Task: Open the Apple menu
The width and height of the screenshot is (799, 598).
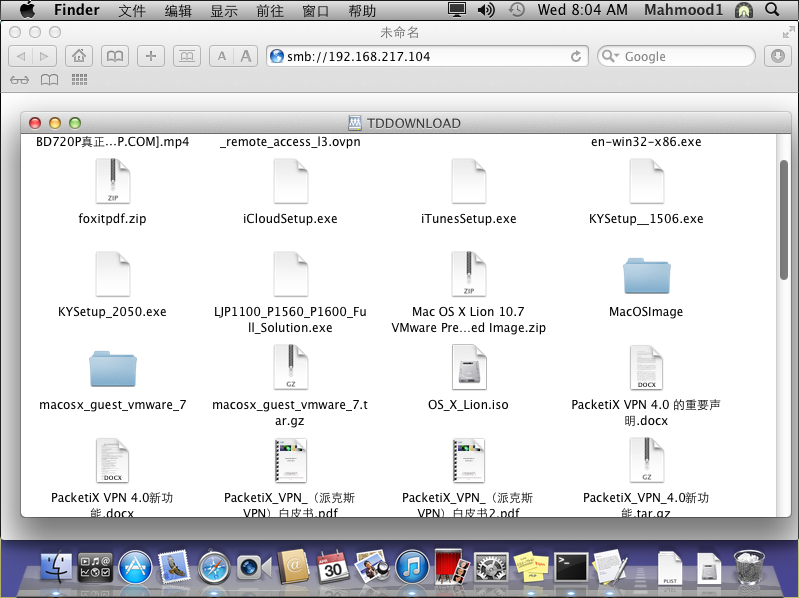Action: point(28,10)
